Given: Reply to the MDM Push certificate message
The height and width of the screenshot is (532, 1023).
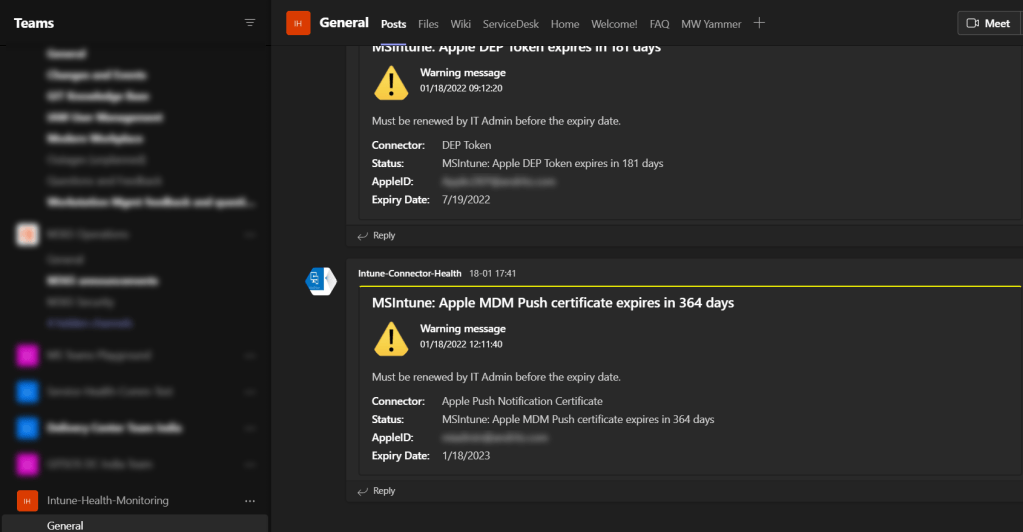Looking at the screenshot, I should tap(377, 491).
